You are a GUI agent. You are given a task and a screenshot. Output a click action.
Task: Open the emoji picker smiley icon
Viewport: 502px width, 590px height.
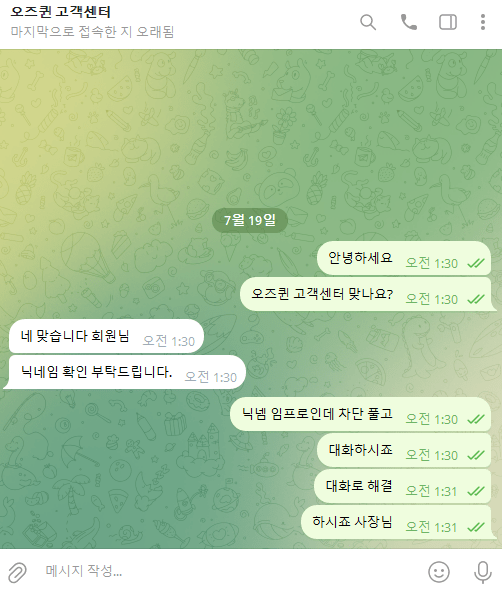click(x=439, y=572)
